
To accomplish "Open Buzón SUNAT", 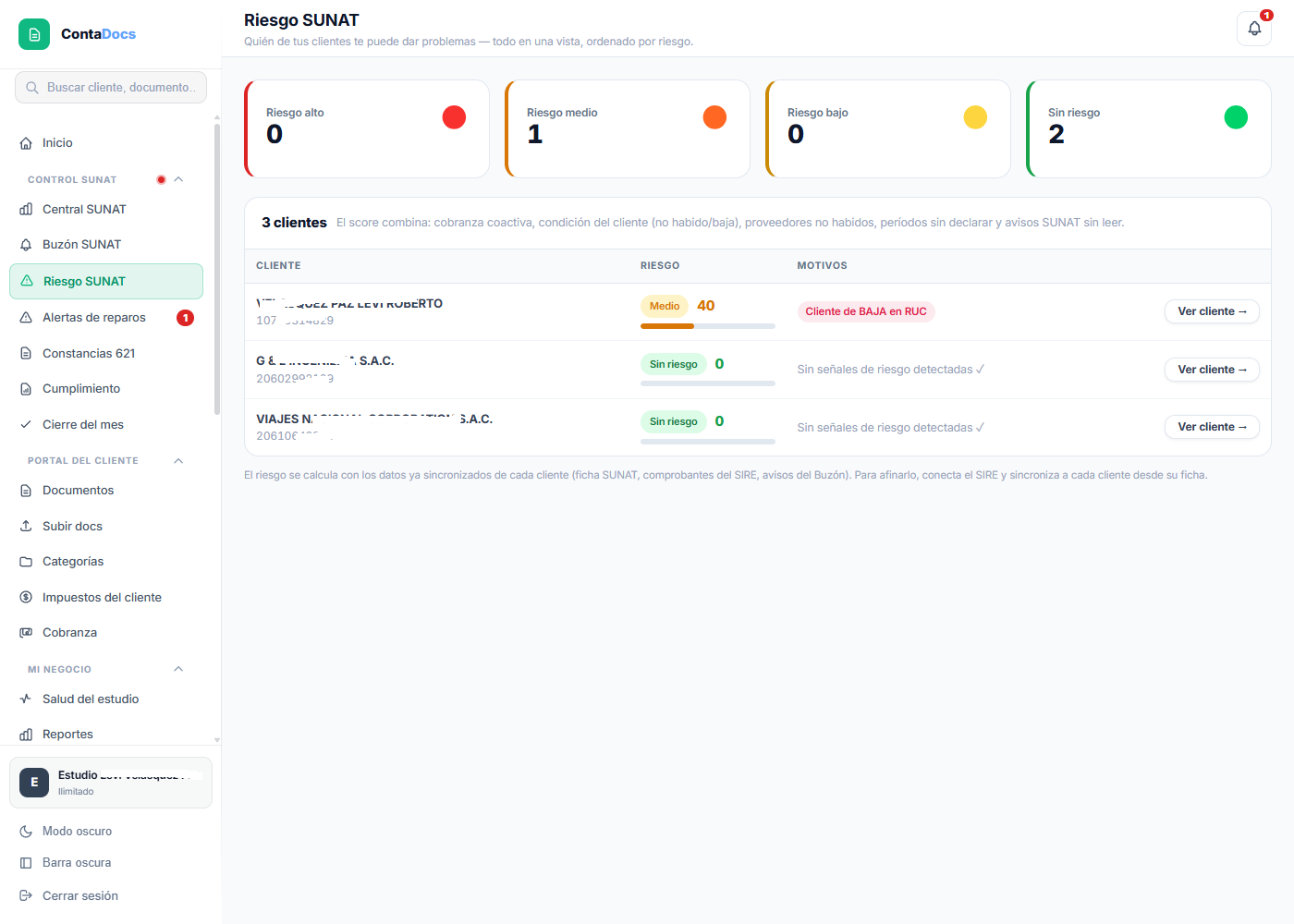I will [x=106, y=245].
